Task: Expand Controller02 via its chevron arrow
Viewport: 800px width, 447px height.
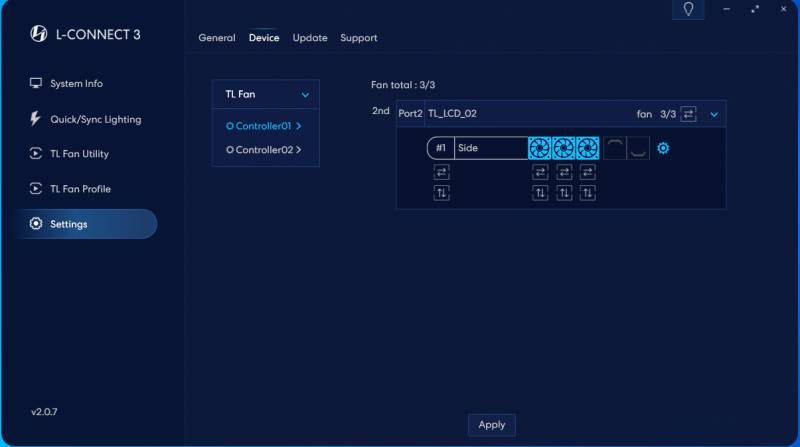Action: 298,150
